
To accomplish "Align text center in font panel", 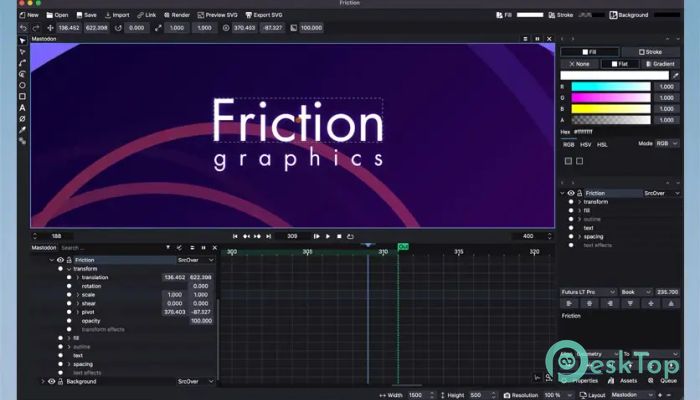I will tap(589, 304).
